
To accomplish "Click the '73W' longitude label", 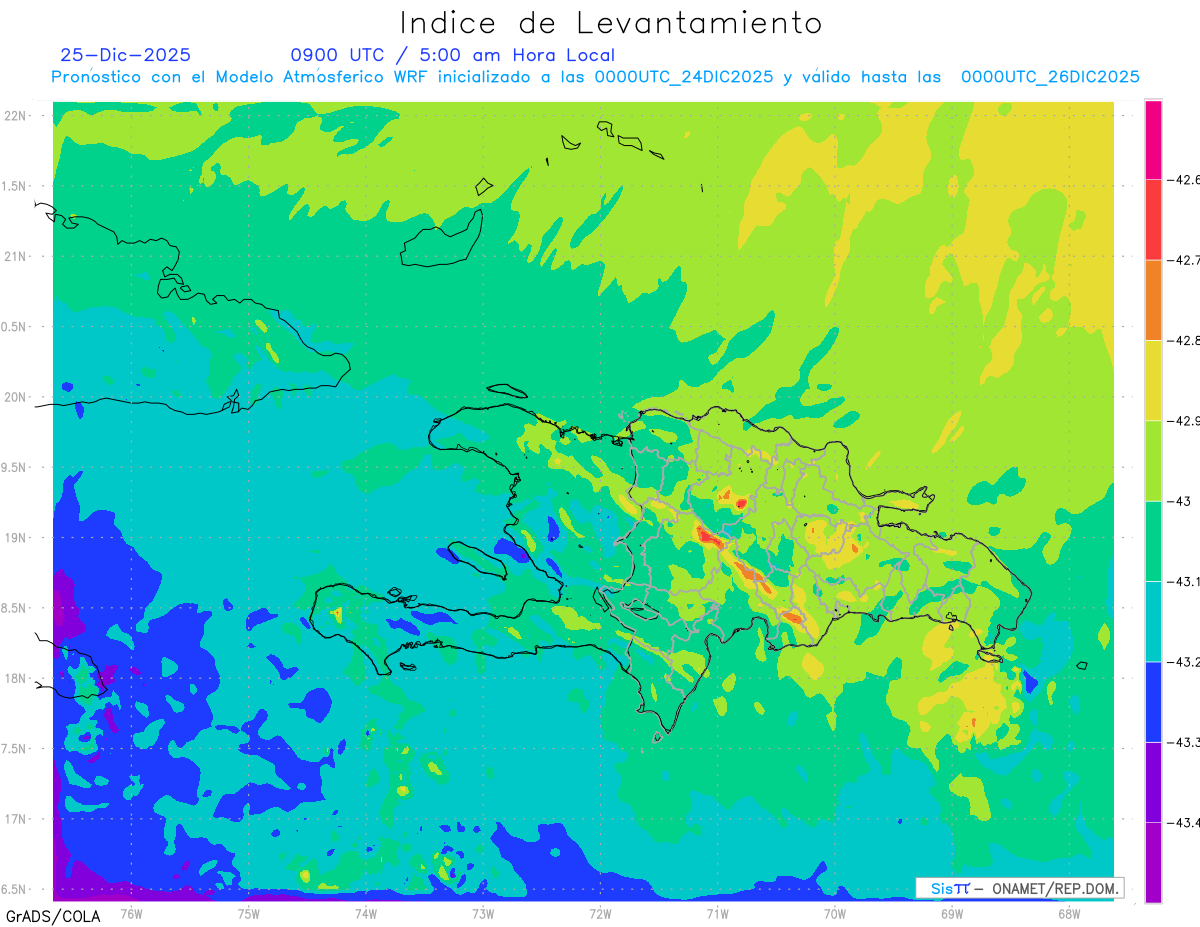I will click(483, 913).
